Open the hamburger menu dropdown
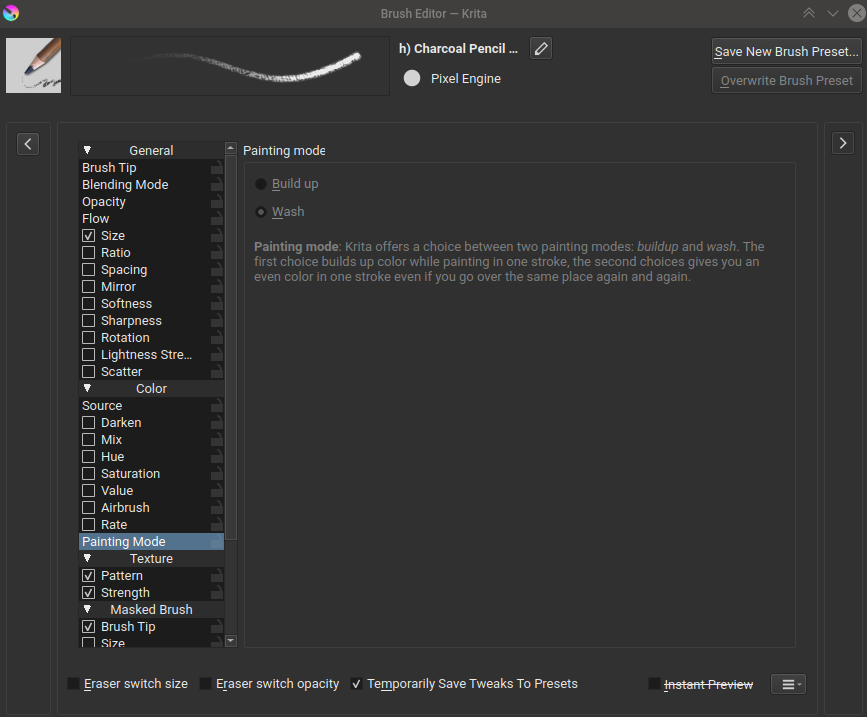This screenshot has width=867, height=717. coord(788,684)
